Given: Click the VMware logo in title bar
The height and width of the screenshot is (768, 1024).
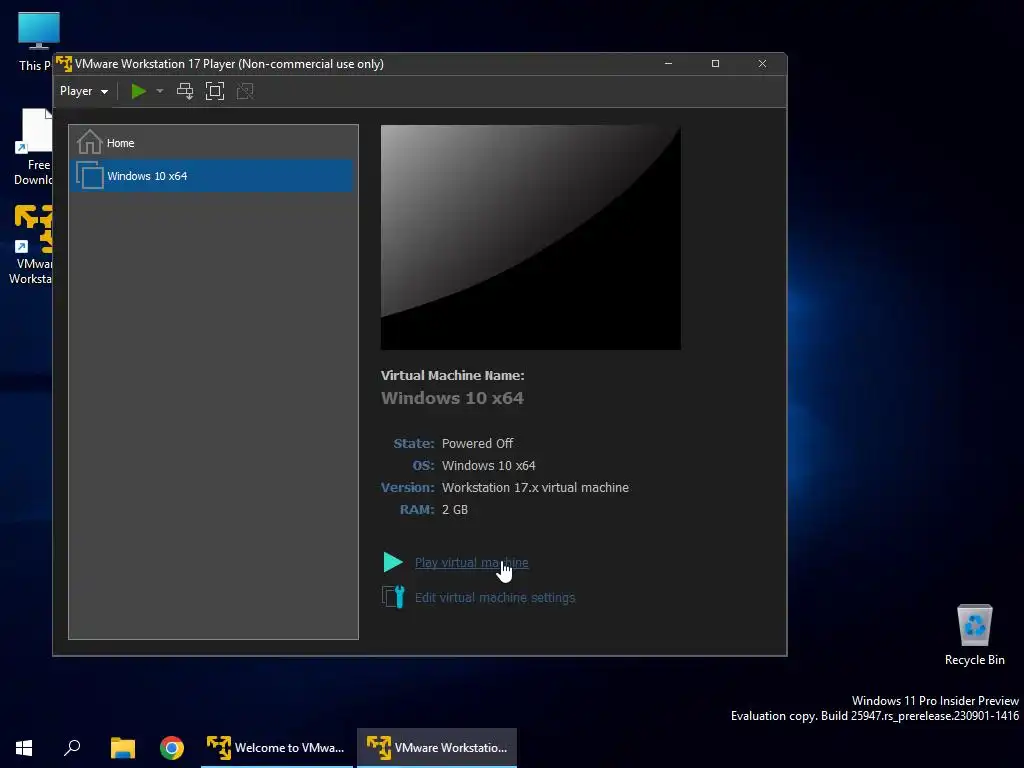Looking at the screenshot, I should 63,64.
